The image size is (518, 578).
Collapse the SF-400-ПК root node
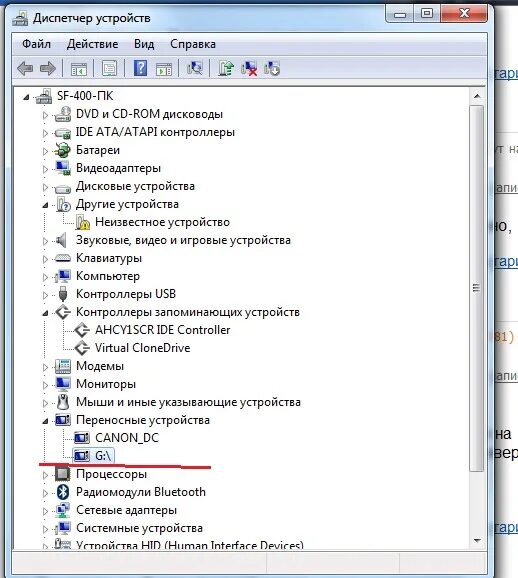tap(26, 97)
